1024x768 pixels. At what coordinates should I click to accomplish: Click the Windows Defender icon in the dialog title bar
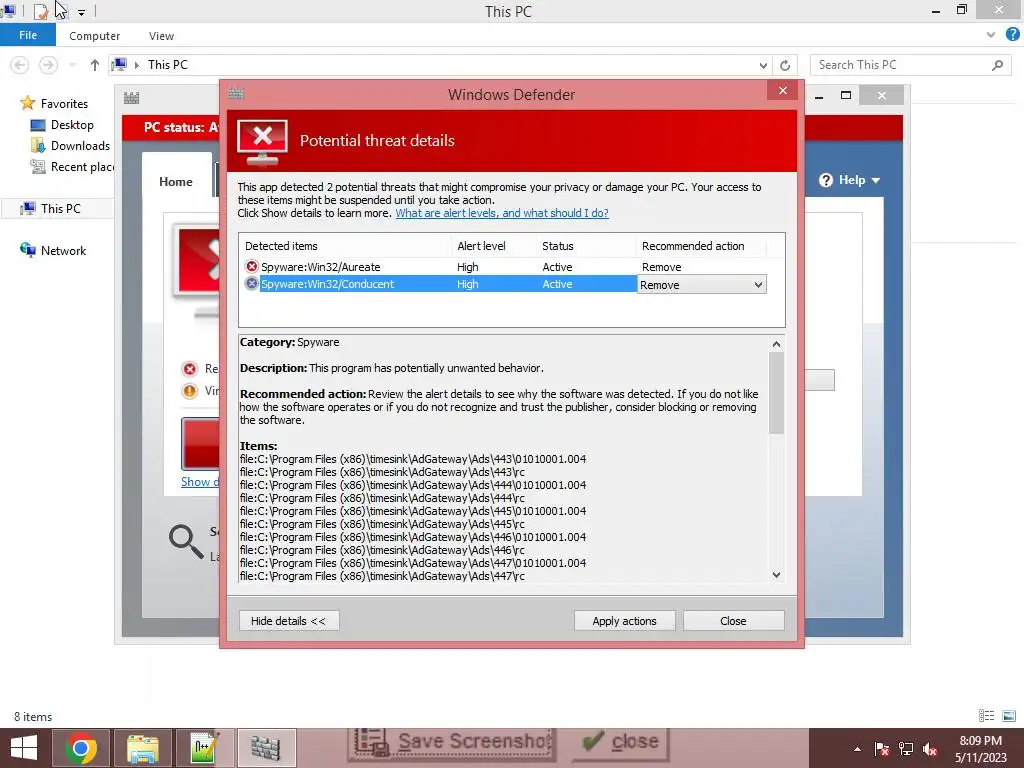tap(236, 94)
